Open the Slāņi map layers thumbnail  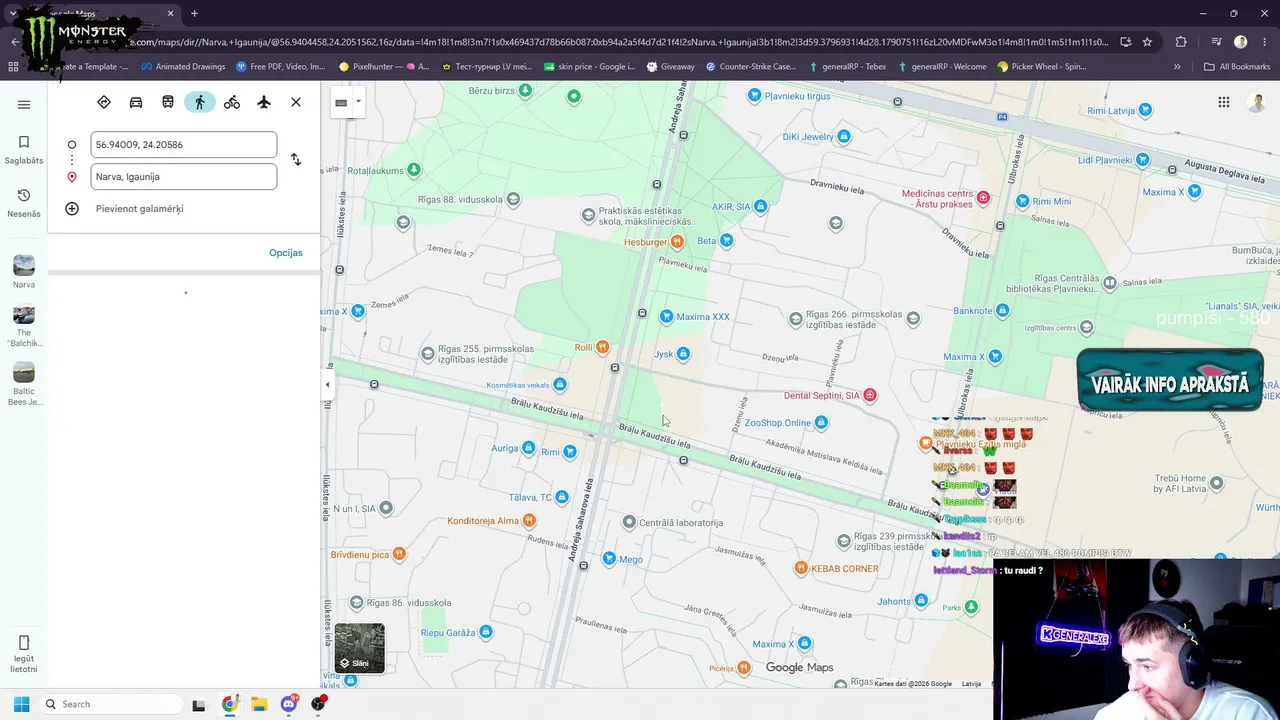tap(360, 648)
